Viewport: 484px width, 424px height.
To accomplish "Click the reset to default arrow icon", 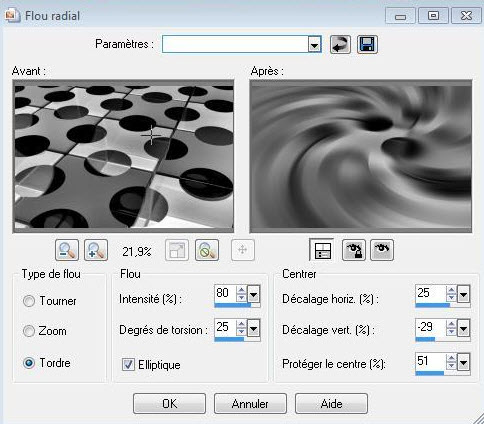I will (x=340, y=44).
